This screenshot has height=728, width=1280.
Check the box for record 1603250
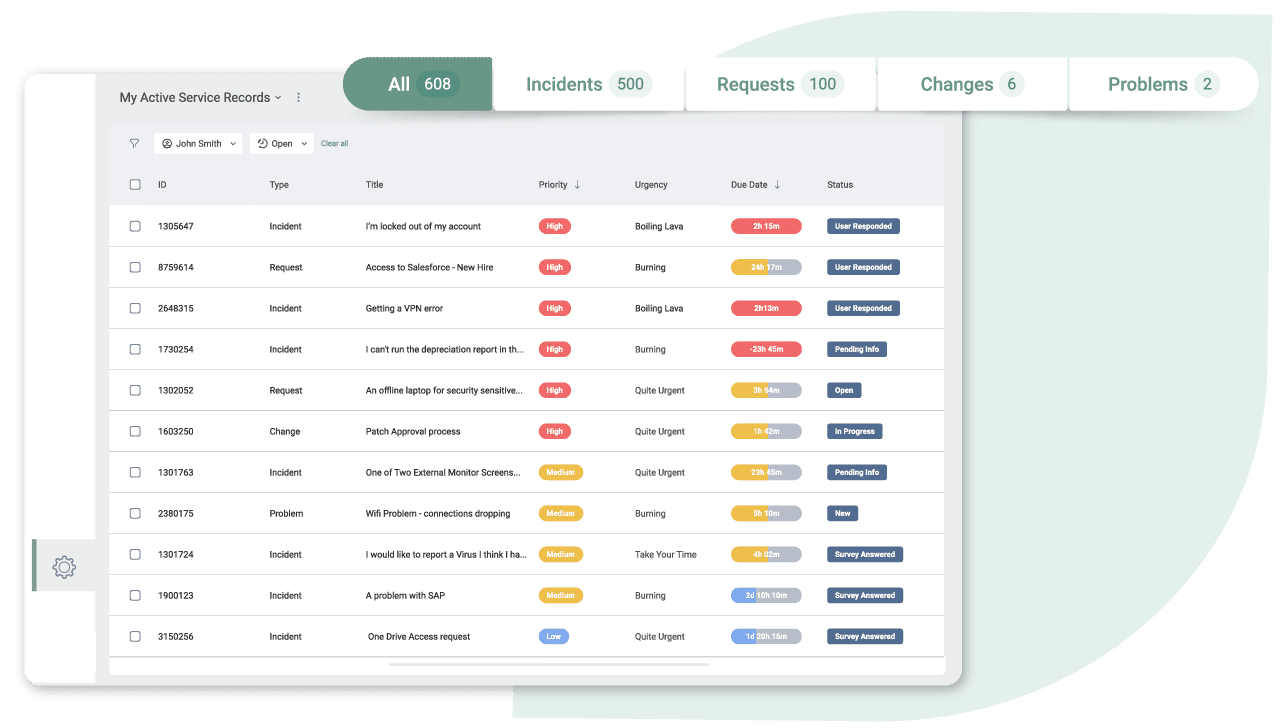coord(135,431)
